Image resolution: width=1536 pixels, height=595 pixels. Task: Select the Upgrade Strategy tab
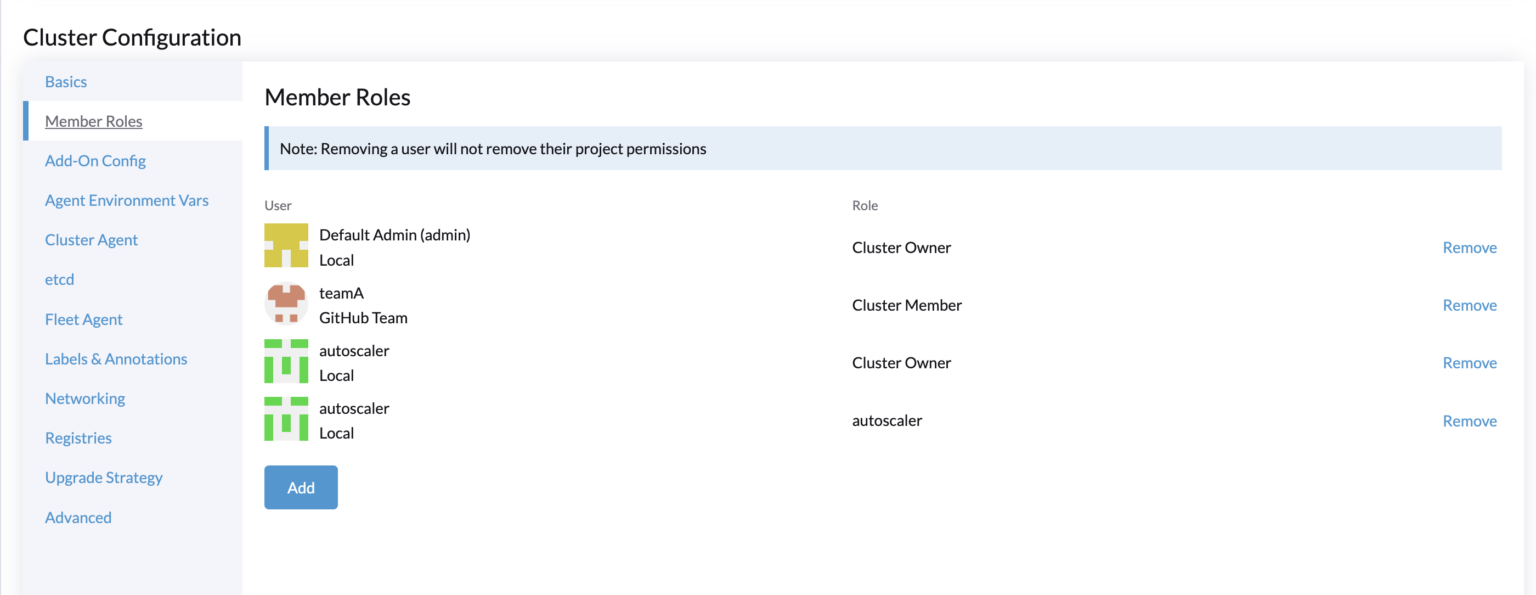pyautogui.click(x=104, y=478)
